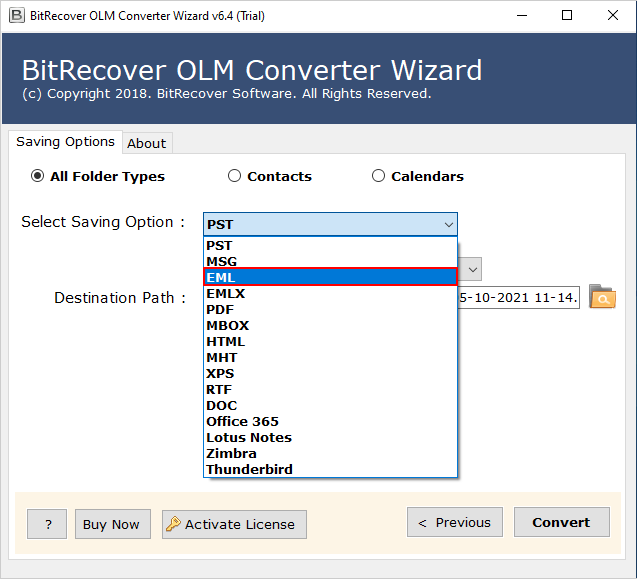
Task: Click the folder browse icon beside Destination Path
Action: pyautogui.click(x=602, y=297)
